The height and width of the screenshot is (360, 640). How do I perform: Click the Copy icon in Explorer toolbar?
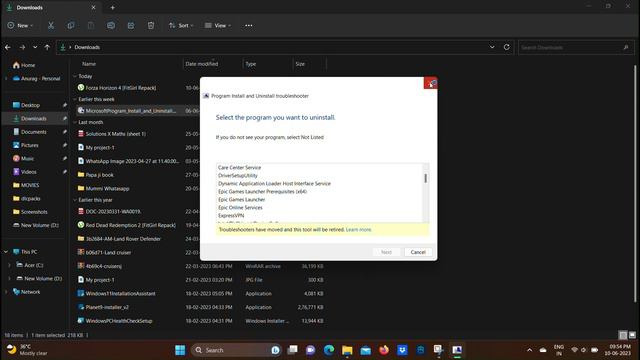pos(71,25)
